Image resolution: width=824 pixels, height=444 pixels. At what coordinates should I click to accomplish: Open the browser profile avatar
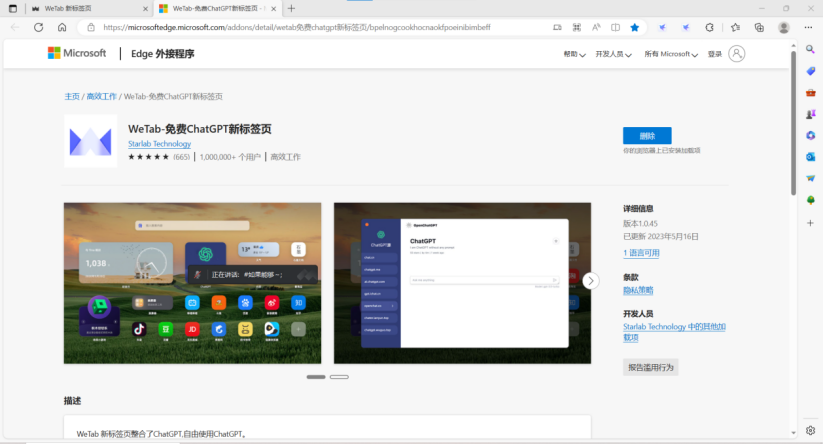pos(784,27)
